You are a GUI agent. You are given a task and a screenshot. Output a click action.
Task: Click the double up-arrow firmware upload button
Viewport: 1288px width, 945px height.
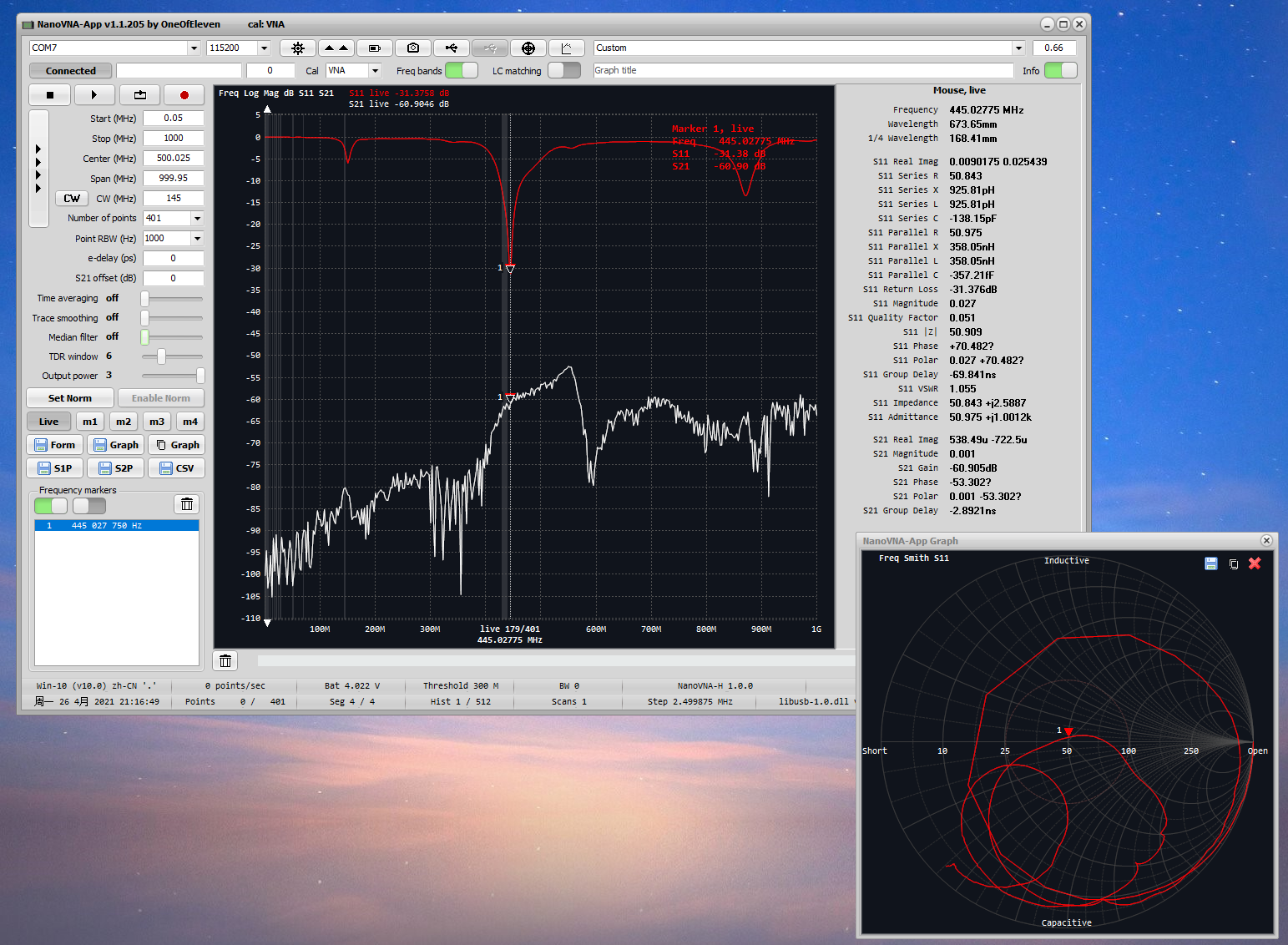point(336,48)
